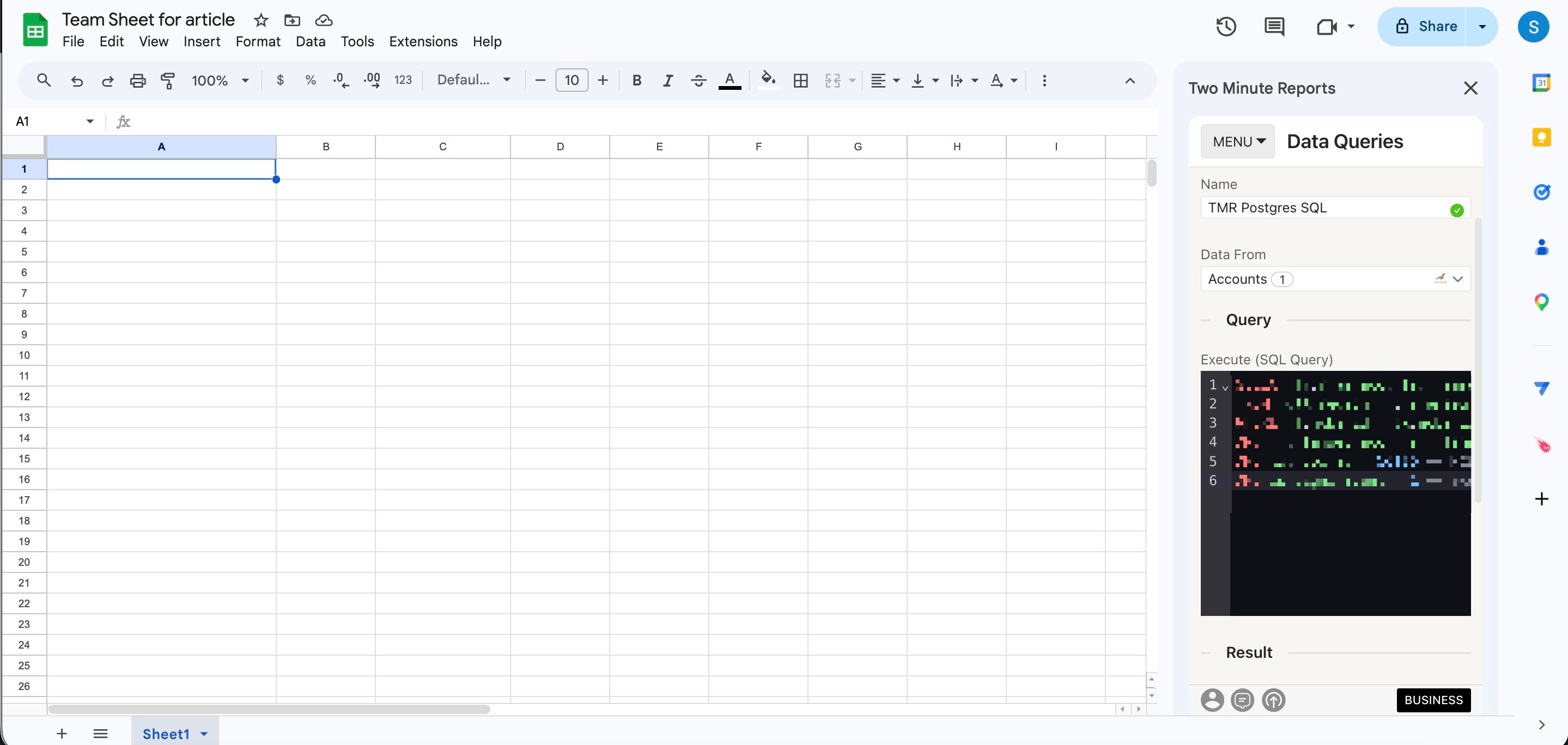Click the BUSINESS badge
1568x745 pixels.
(1433, 700)
